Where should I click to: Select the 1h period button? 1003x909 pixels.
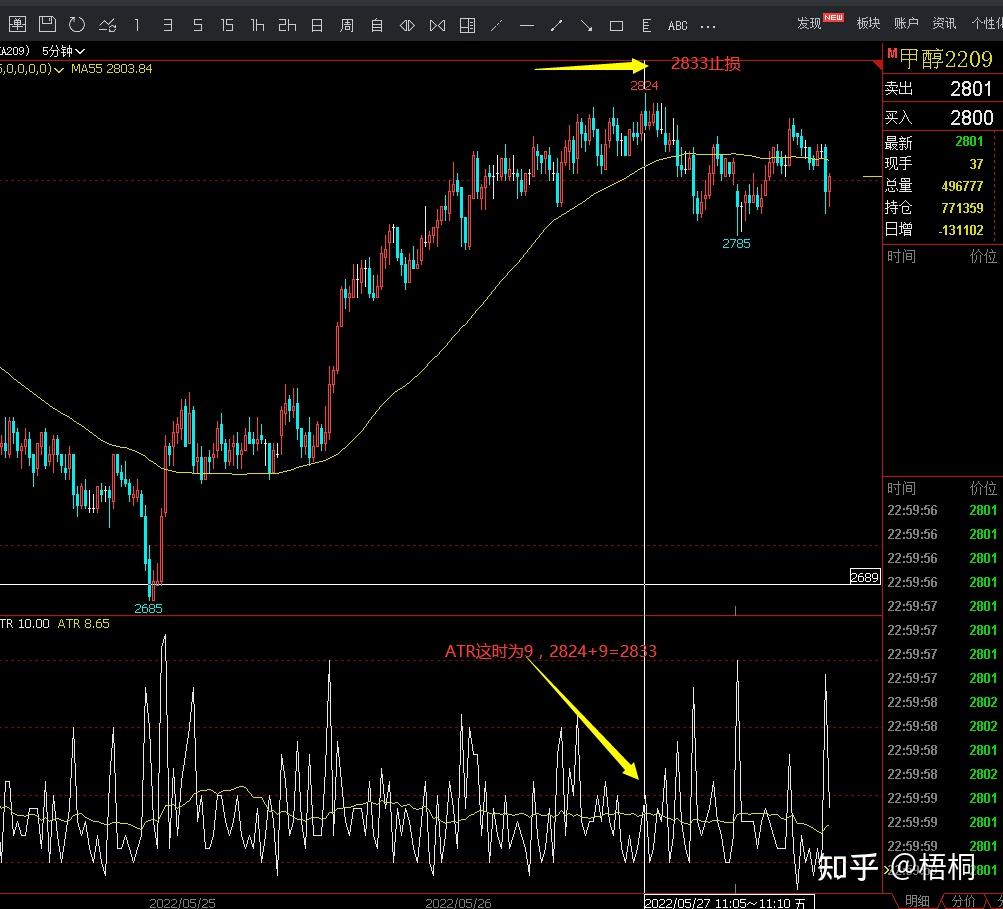tap(257, 26)
